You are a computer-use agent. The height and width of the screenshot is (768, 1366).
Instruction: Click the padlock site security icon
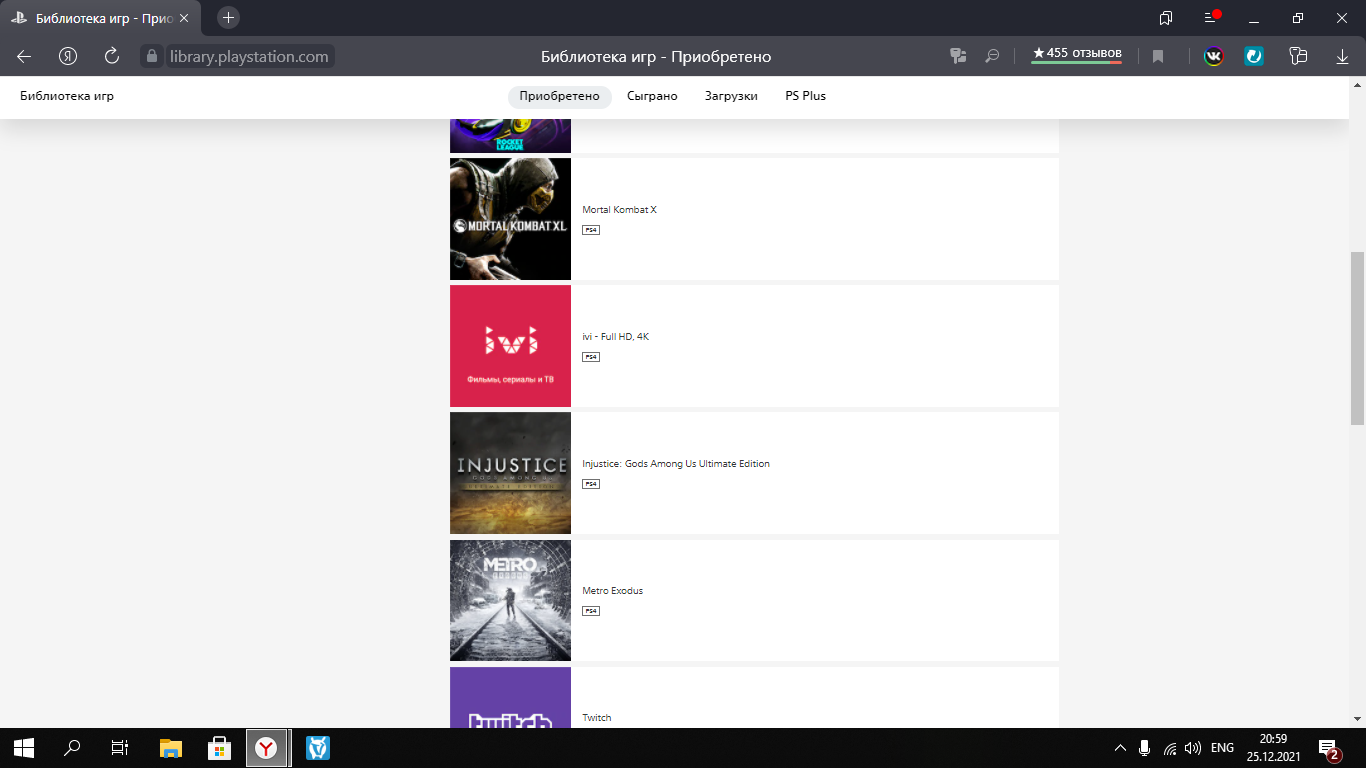click(152, 57)
